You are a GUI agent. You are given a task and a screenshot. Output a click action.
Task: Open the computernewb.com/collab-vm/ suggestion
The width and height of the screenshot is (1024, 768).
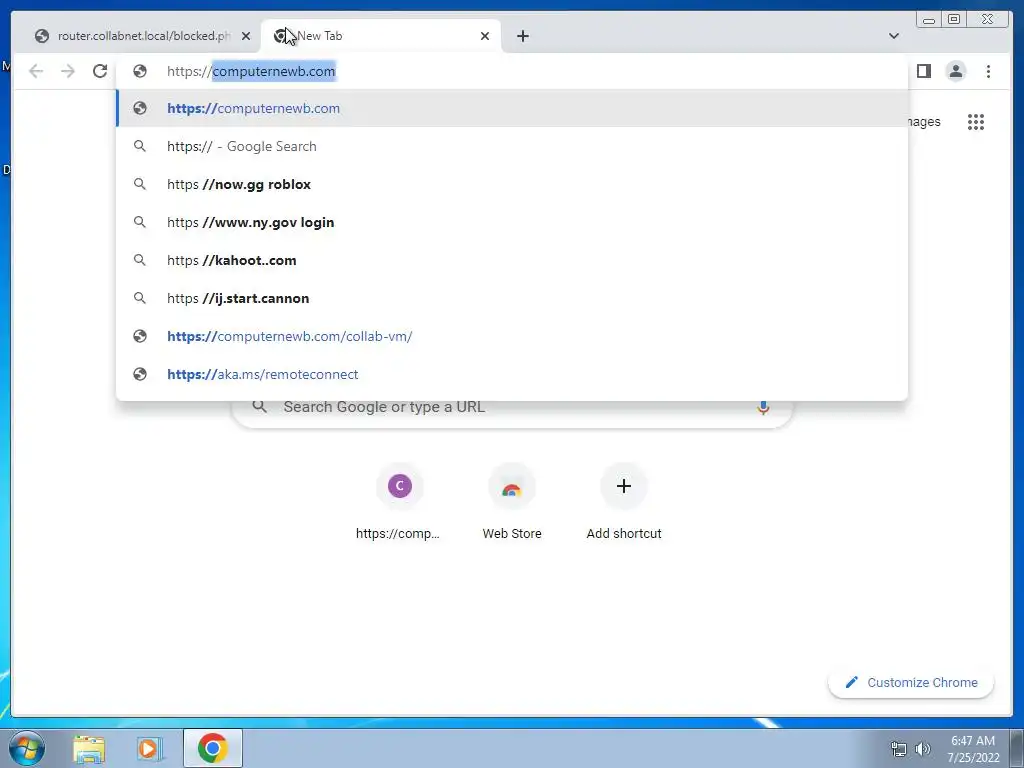512,336
